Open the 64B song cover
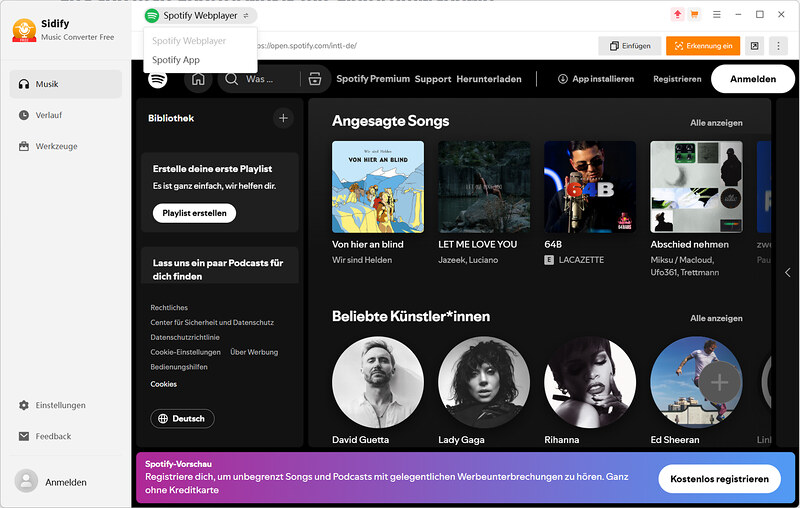This screenshot has height=508, width=800. tap(590, 187)
